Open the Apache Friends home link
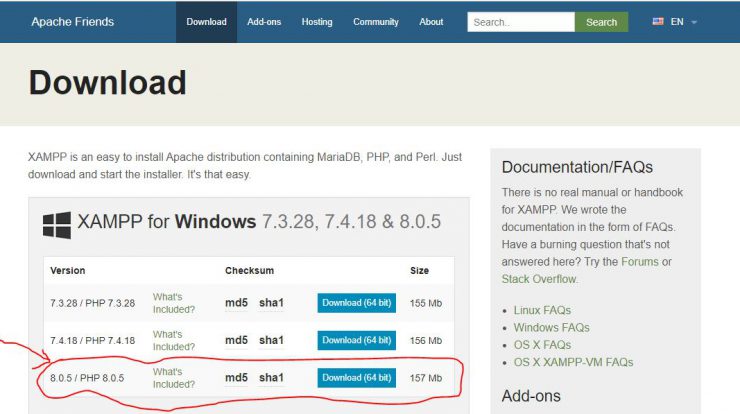The height and width of the screenshot is (414, 740). pos(73,22)
